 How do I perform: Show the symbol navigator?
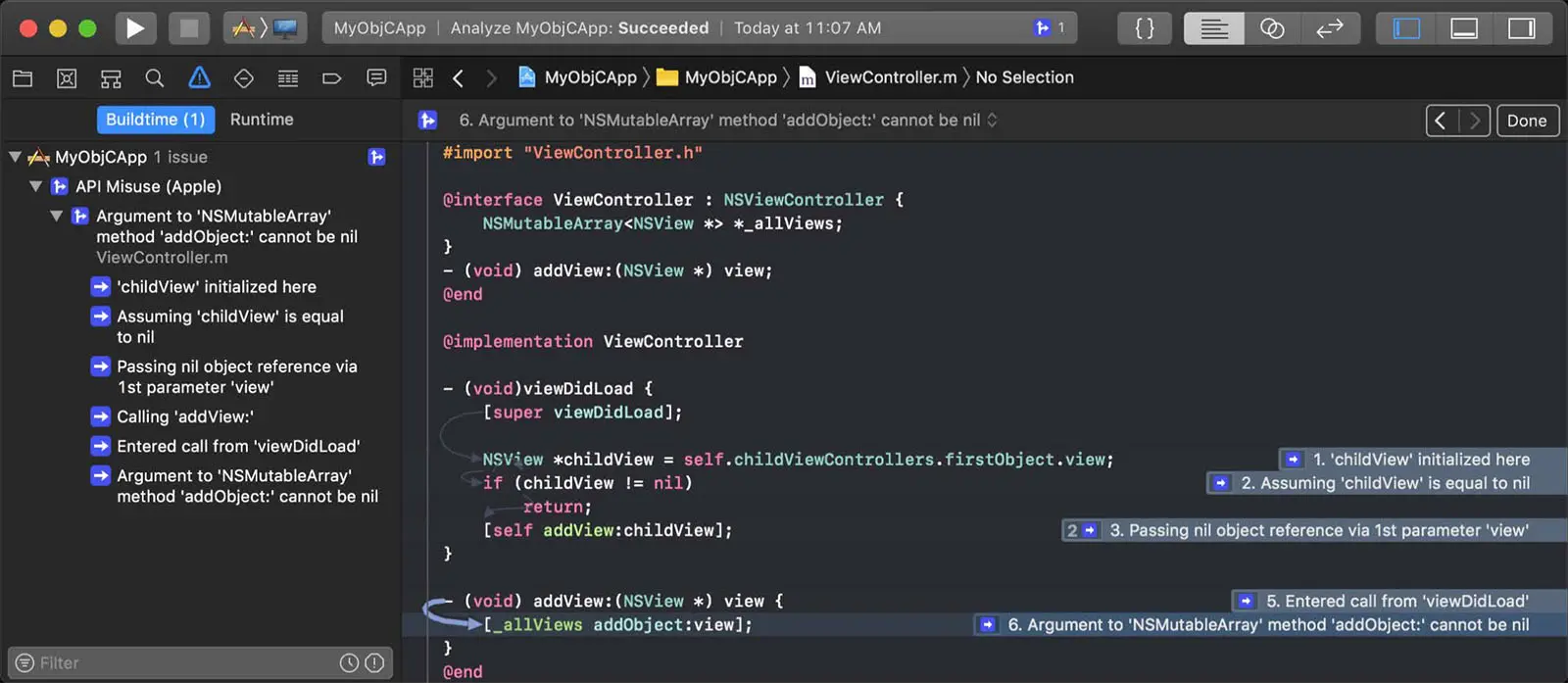[x=111, y=78]
